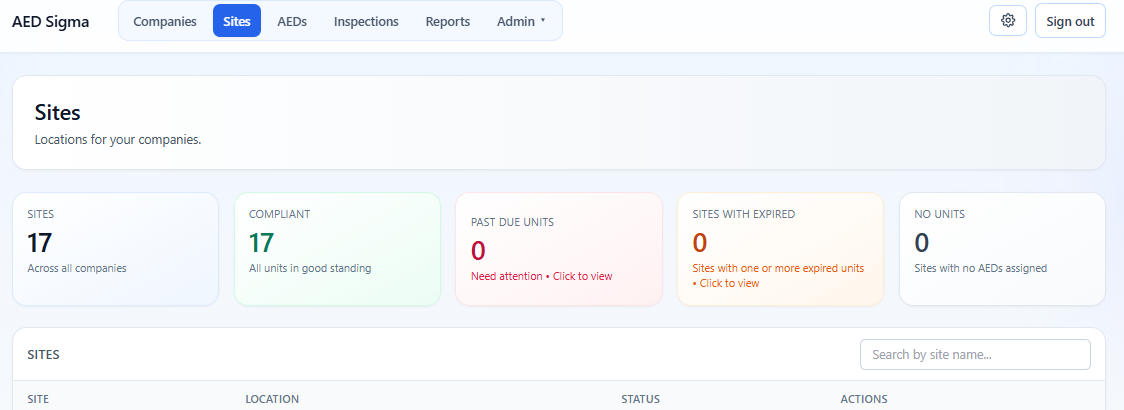Image resolution: width=1124 pixels, height=410 pixels.
Task: Click the Sites total count card
Action: 115,249
